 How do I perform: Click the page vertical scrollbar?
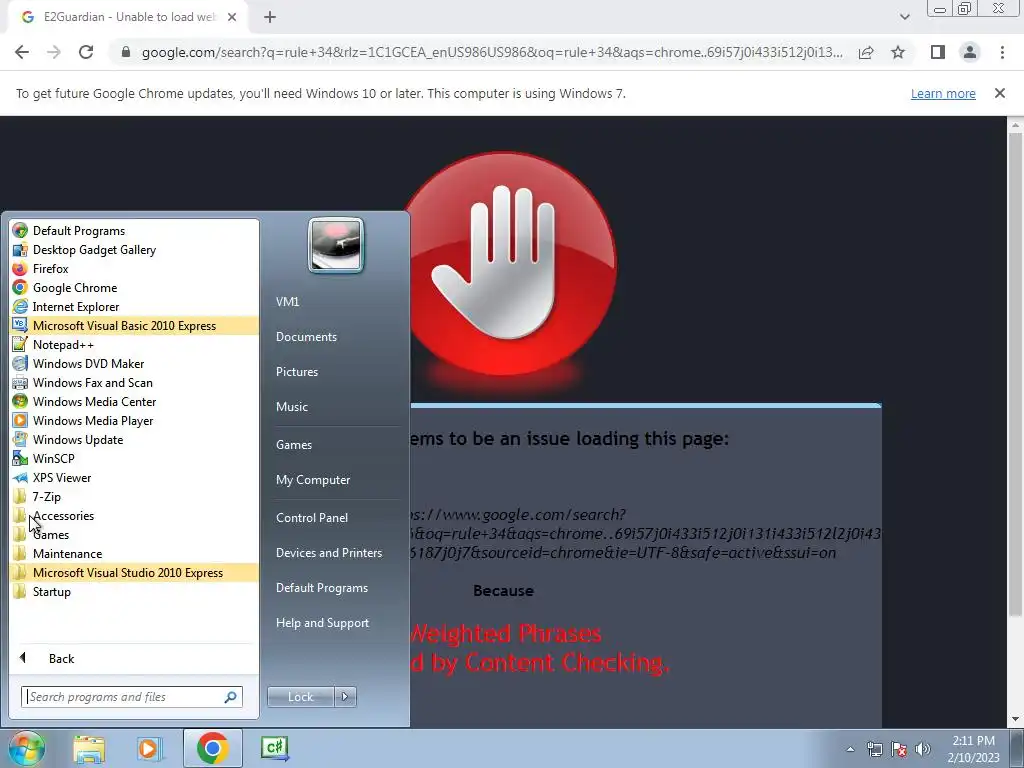coord(1015,374)
